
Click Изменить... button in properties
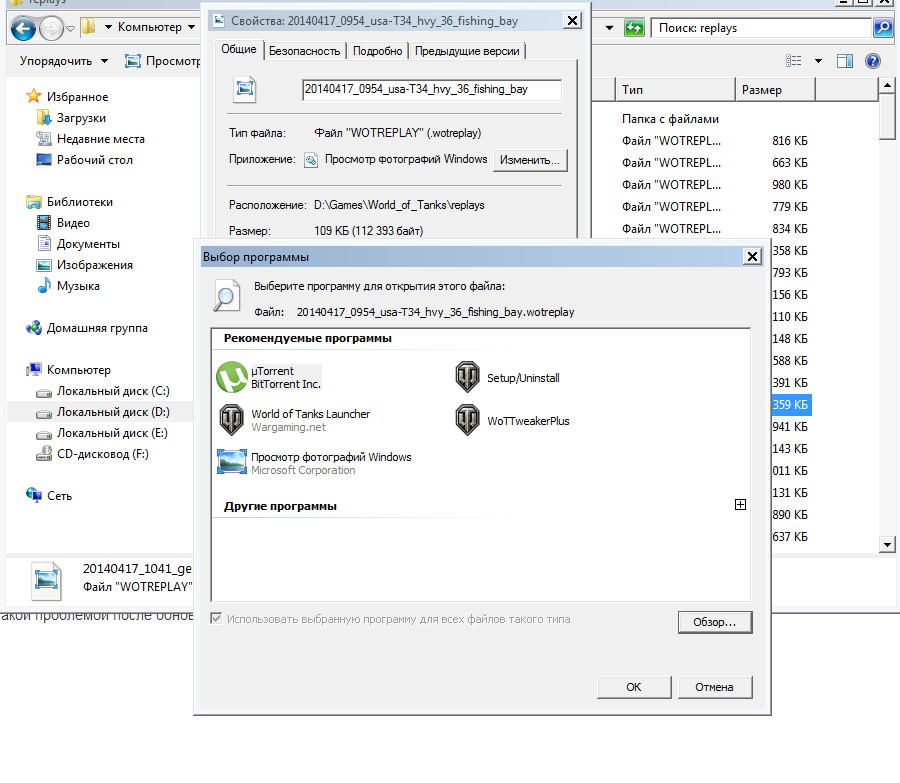tap(530, 160)
